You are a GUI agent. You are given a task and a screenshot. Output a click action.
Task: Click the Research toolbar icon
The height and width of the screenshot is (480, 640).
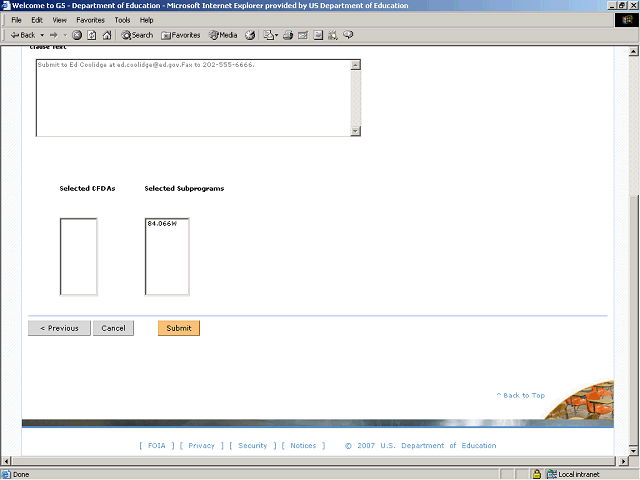point(333,35)
